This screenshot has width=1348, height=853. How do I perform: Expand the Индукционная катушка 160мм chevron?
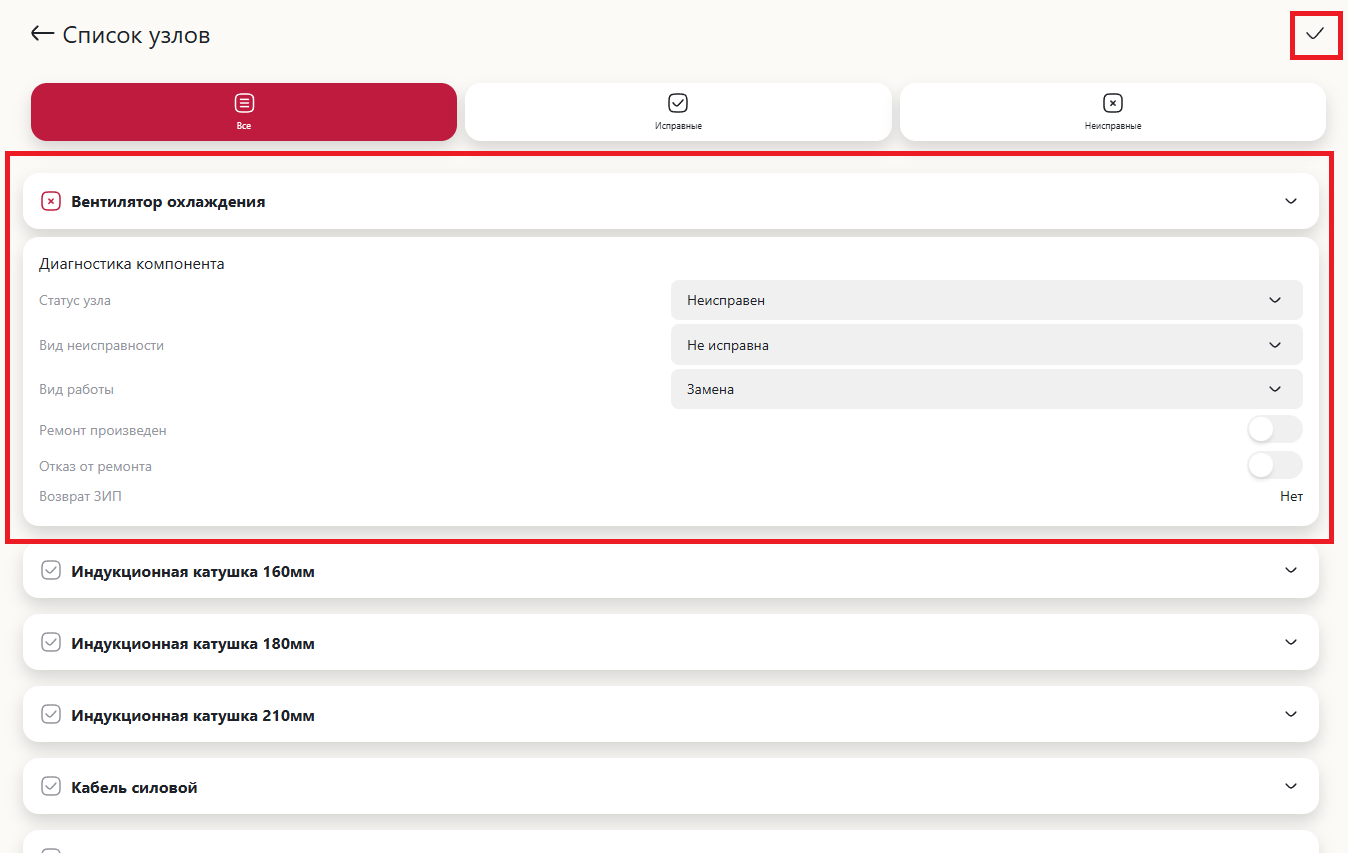[1290, 570]
